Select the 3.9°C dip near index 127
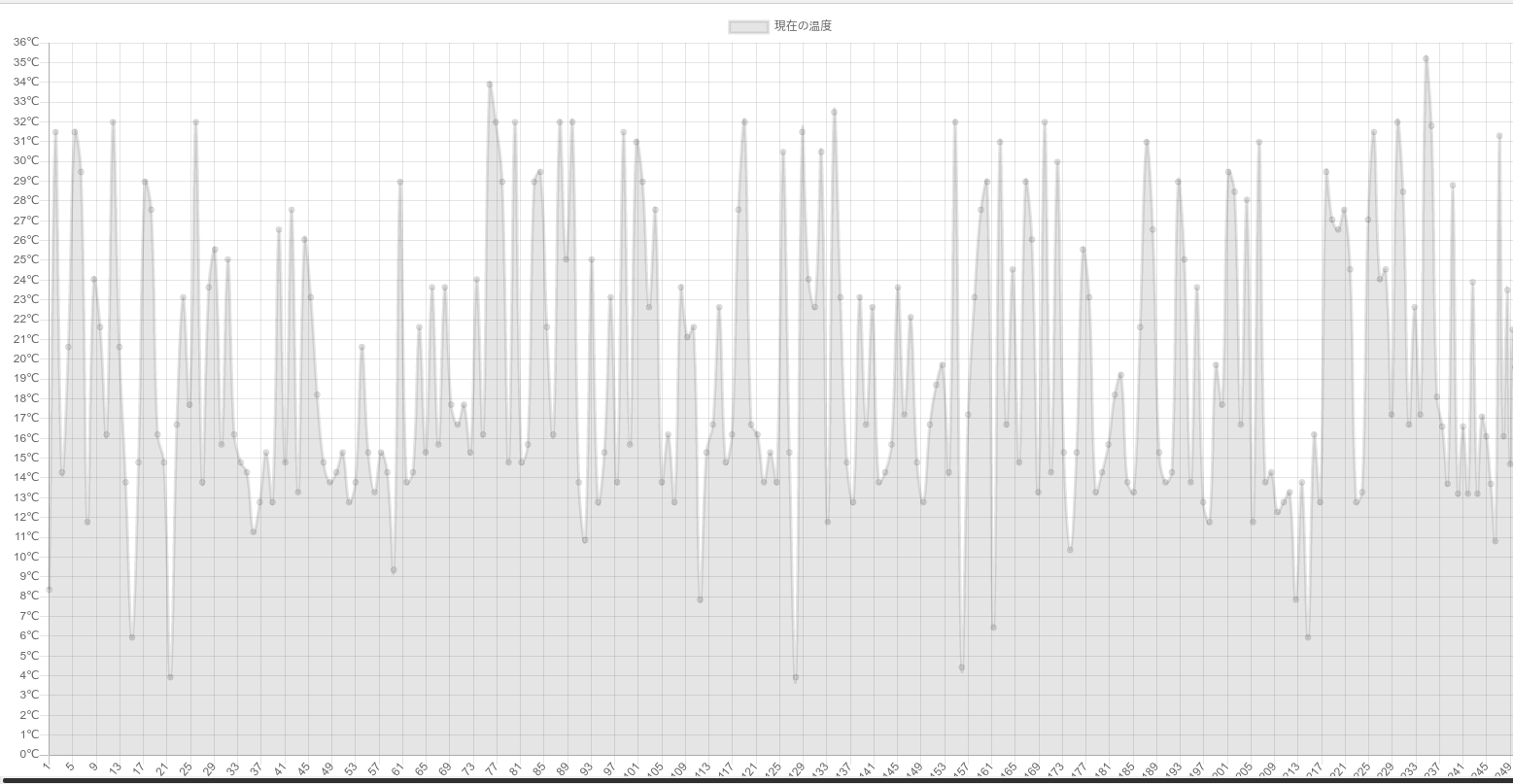The width and height of the screenshot is (1513, 784). (796, 677)
